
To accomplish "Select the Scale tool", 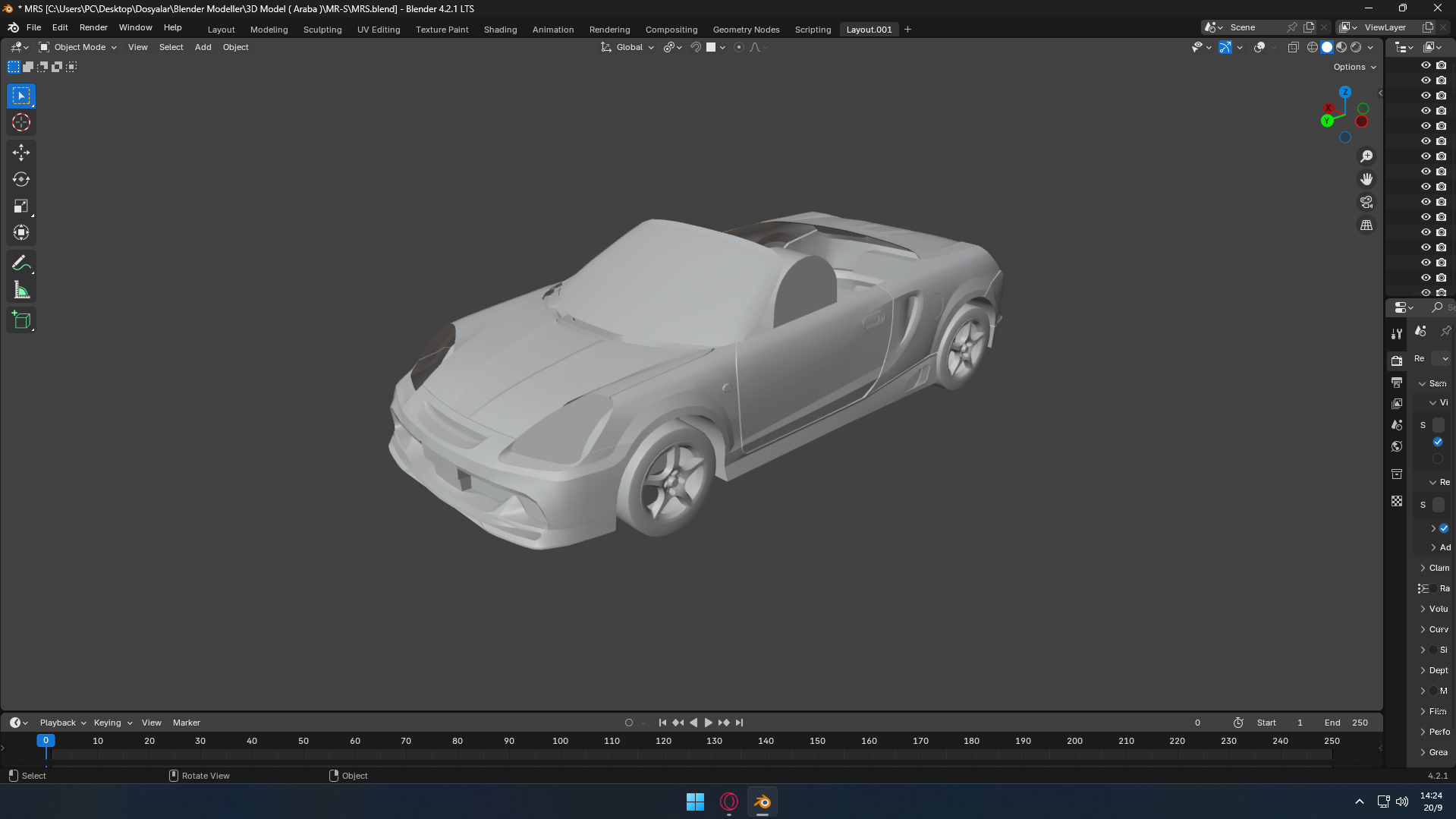I will click(x=21, y=206).
